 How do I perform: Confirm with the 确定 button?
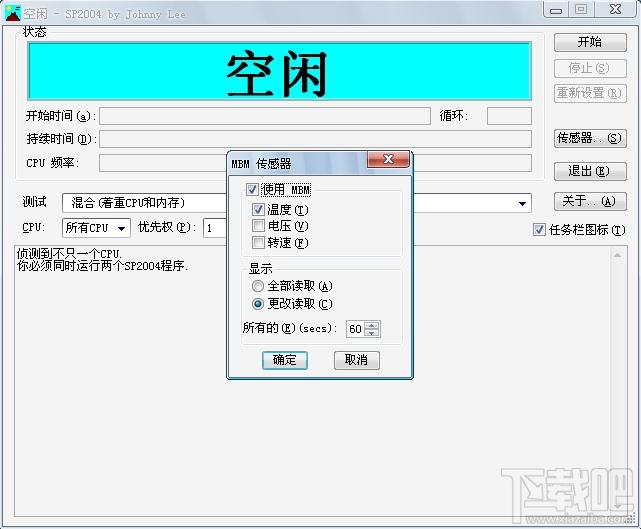285,360
